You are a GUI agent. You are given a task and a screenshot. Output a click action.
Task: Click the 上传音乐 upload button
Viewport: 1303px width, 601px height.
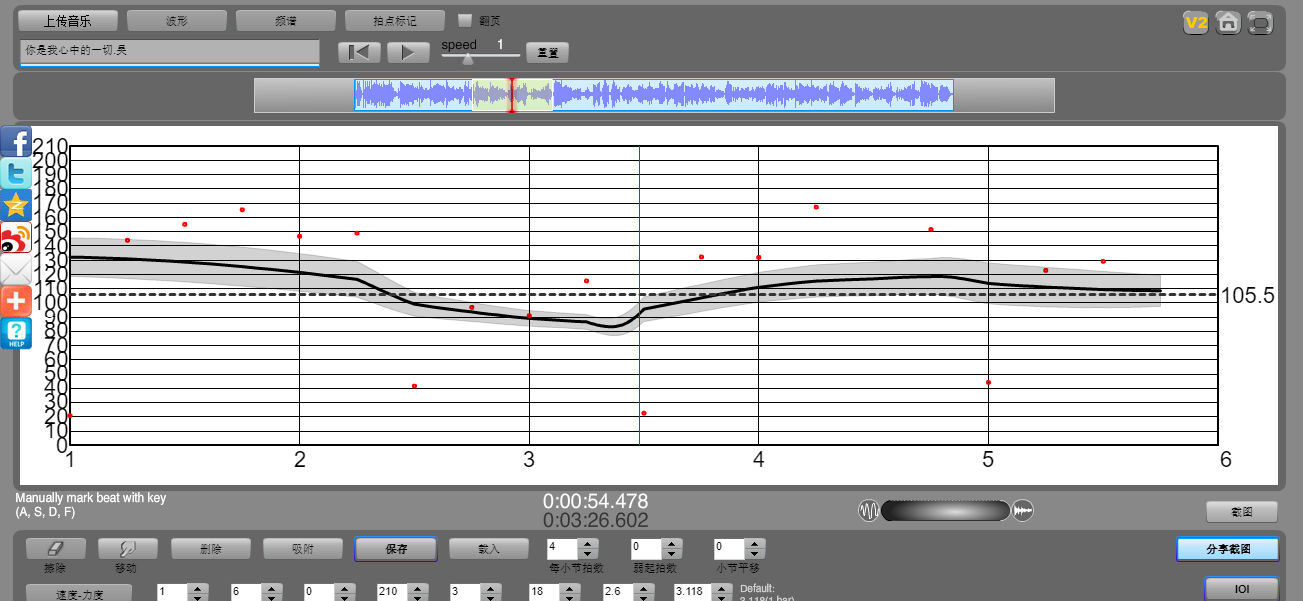point(68,20)
